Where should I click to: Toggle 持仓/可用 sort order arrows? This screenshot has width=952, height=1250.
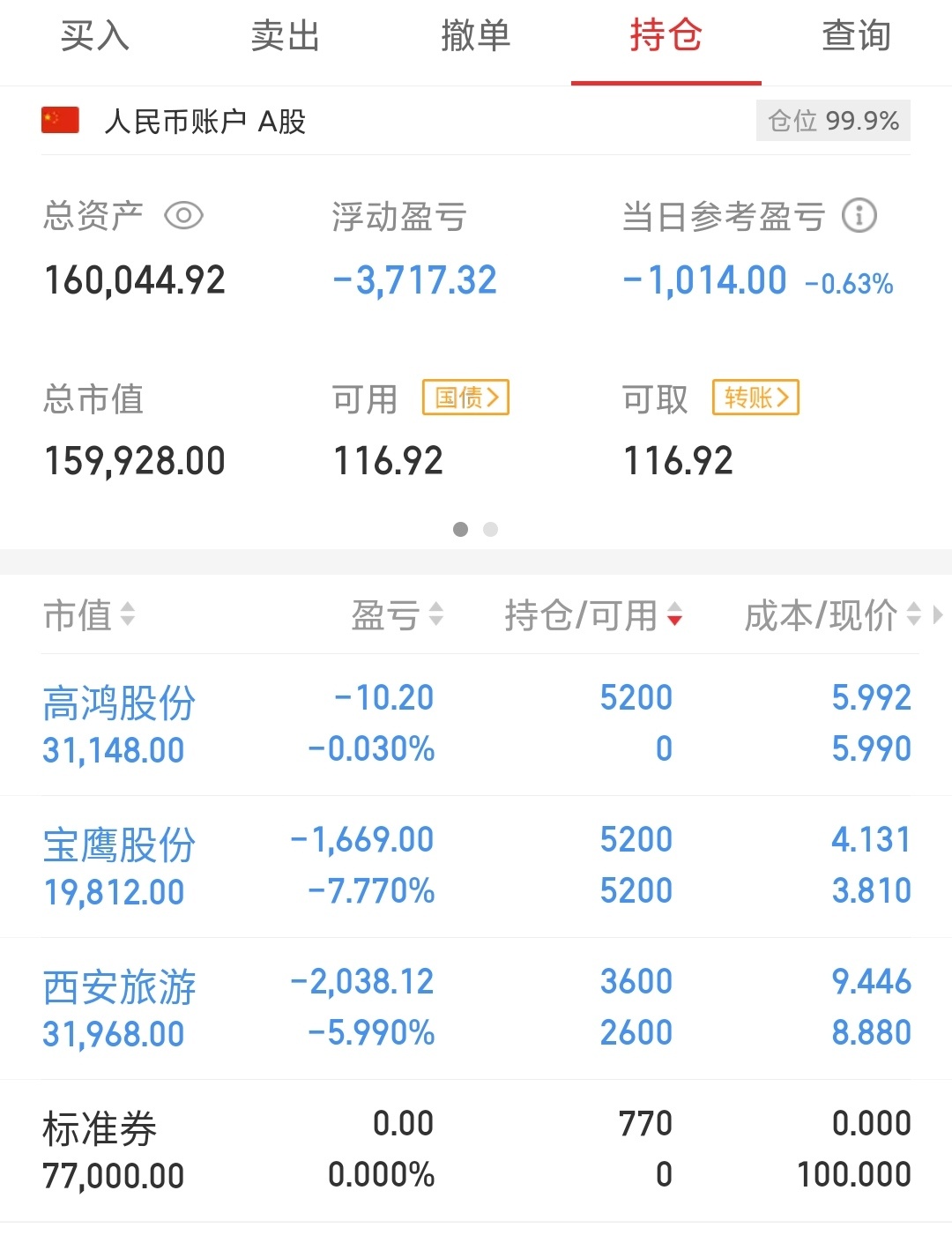(x=674, y=614)
